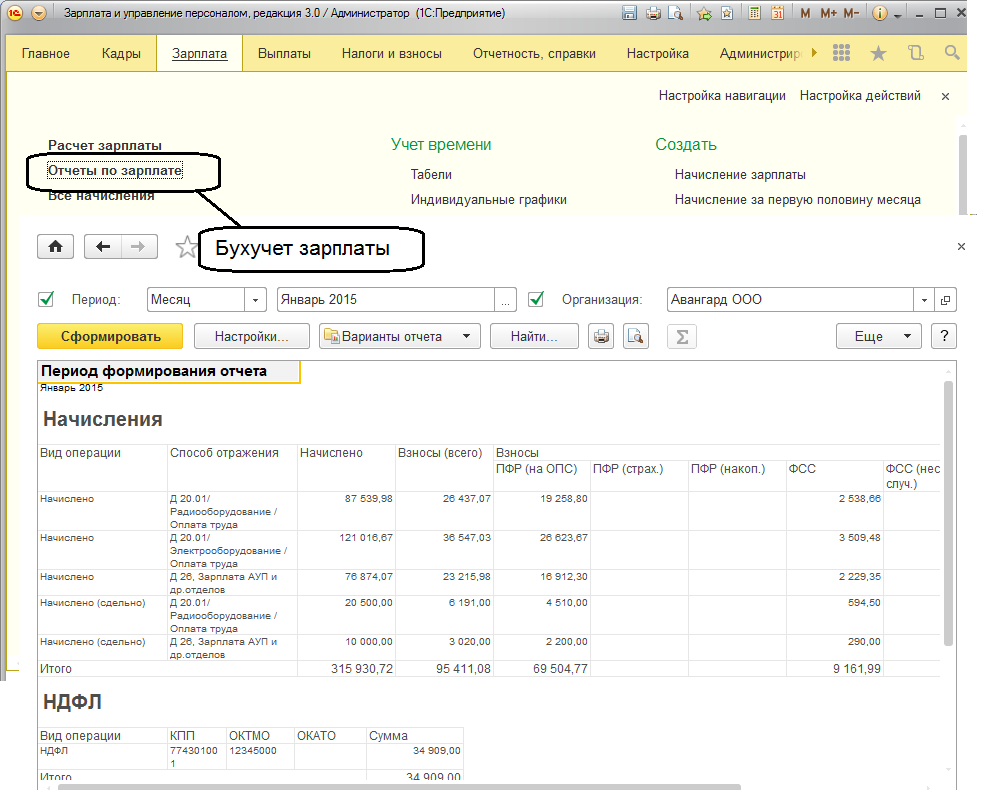This screenshot has height=790, width=982.
Task: Expand the Месяц period type dropdown
Action: pyautogui.click(x=256, y=299)
